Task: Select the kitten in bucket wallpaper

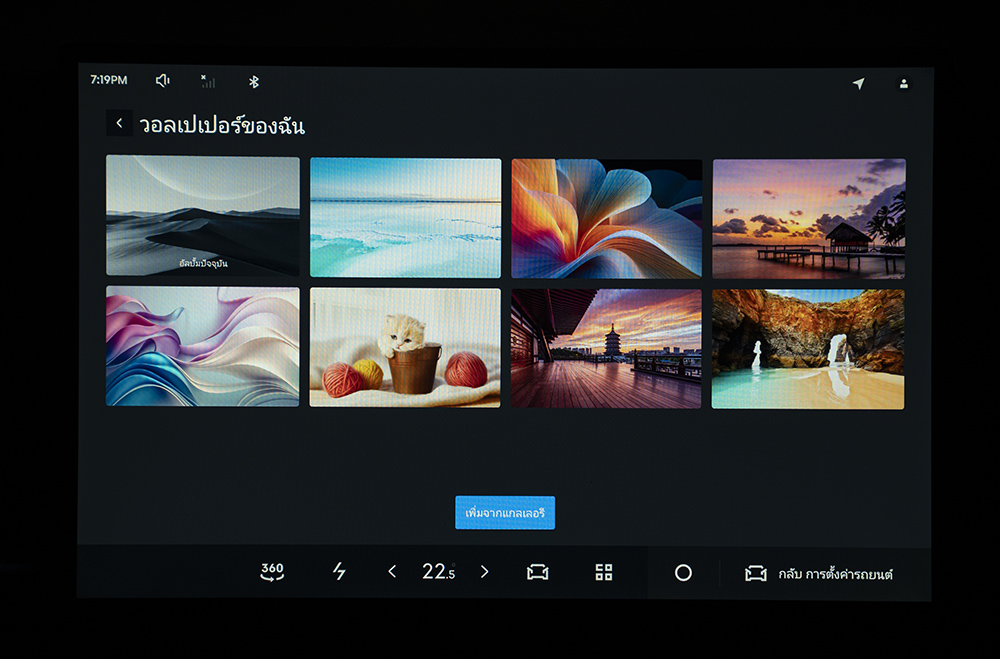Action: [x=405, y=348]
